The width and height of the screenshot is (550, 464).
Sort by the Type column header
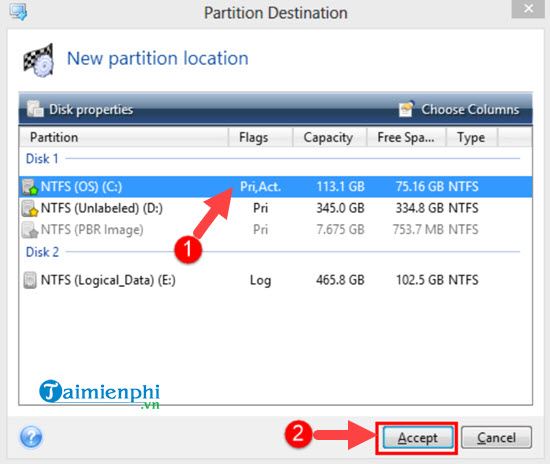[x=471, y=137]
